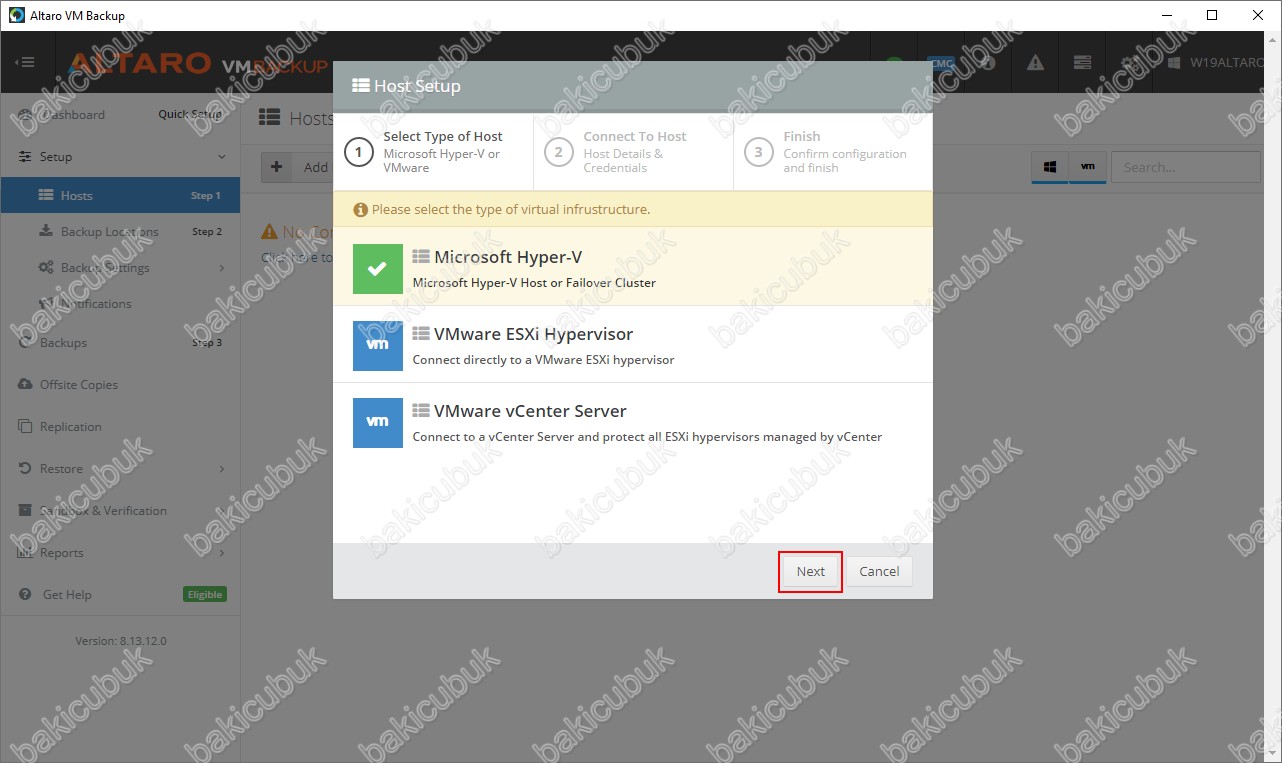Click the server stack icon in top bar
The image size is (1282, 763).
click(1082, 62)
